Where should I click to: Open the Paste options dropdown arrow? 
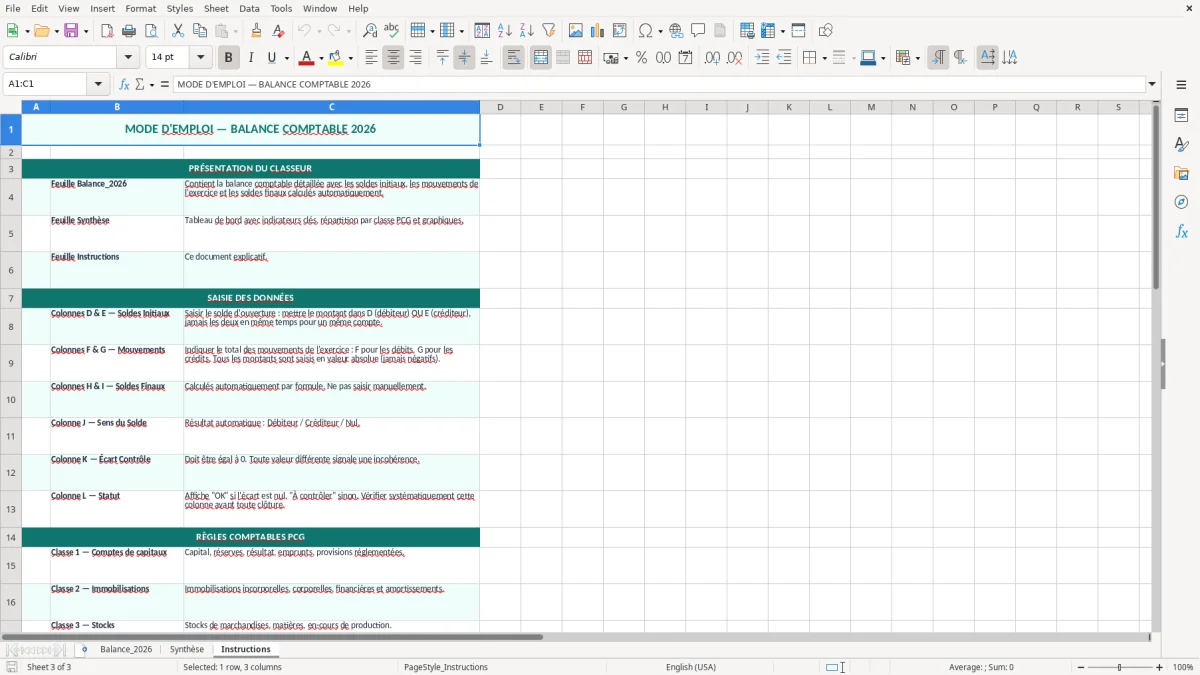pos(235,31)
